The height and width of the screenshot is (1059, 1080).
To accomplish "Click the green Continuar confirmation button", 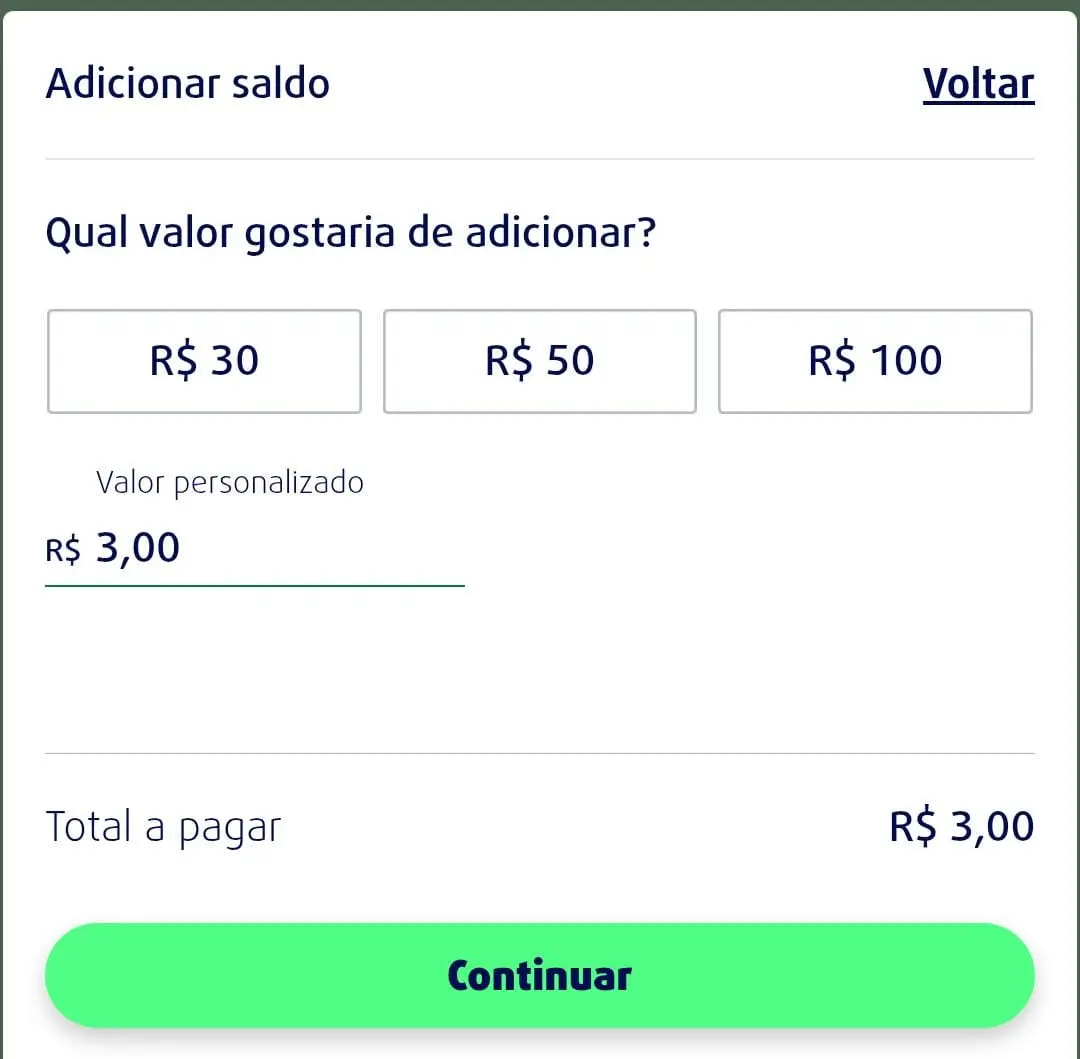I will coord(539,975).
